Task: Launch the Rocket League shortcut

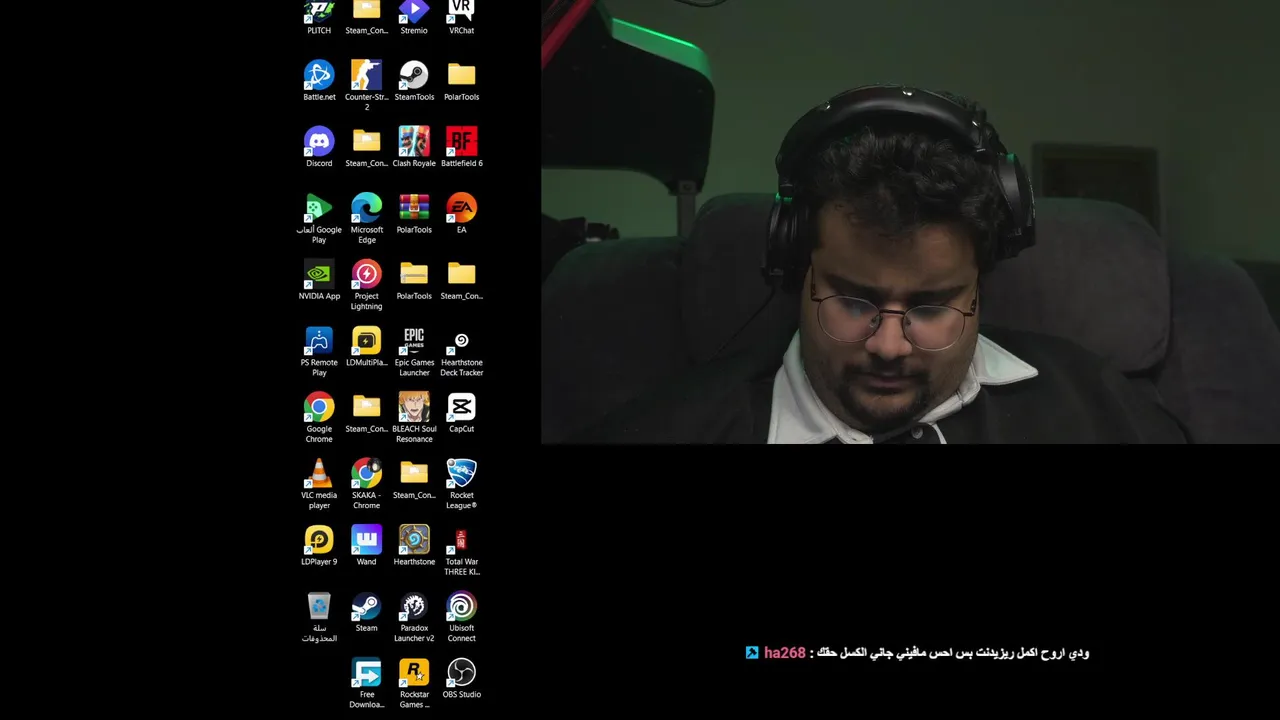Action: click(461, 483)
